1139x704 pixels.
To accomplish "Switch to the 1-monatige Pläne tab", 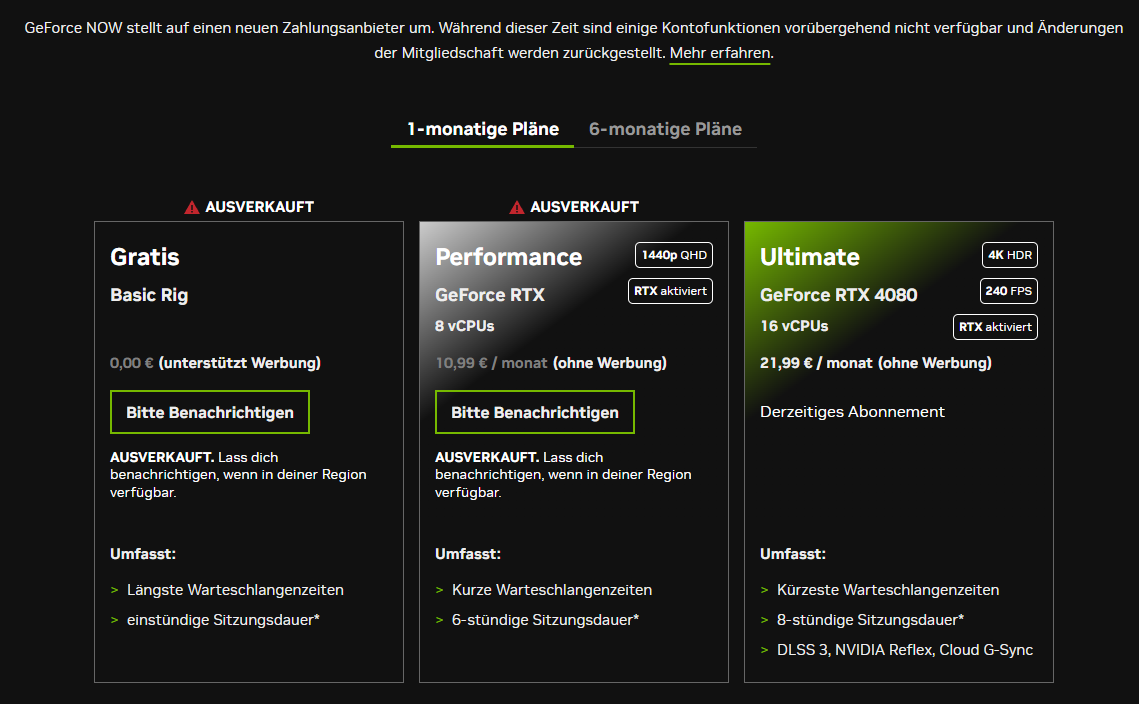I will (483, 129).
